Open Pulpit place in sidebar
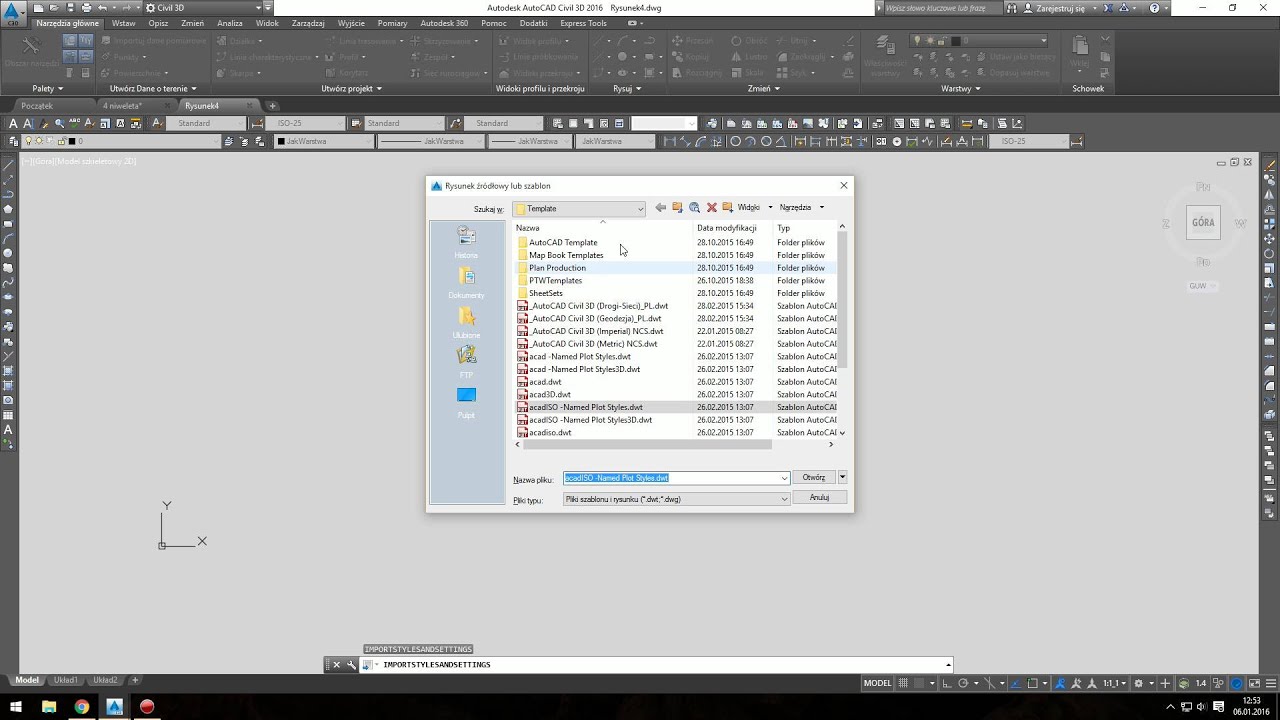Screen dimensions: 1280x720 466,402
